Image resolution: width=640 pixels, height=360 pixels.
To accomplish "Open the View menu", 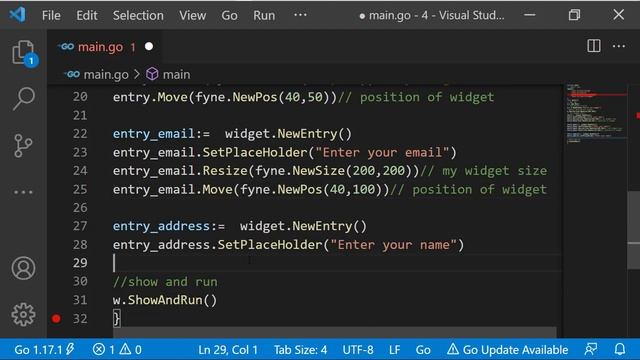I will [x=192, y=16].
